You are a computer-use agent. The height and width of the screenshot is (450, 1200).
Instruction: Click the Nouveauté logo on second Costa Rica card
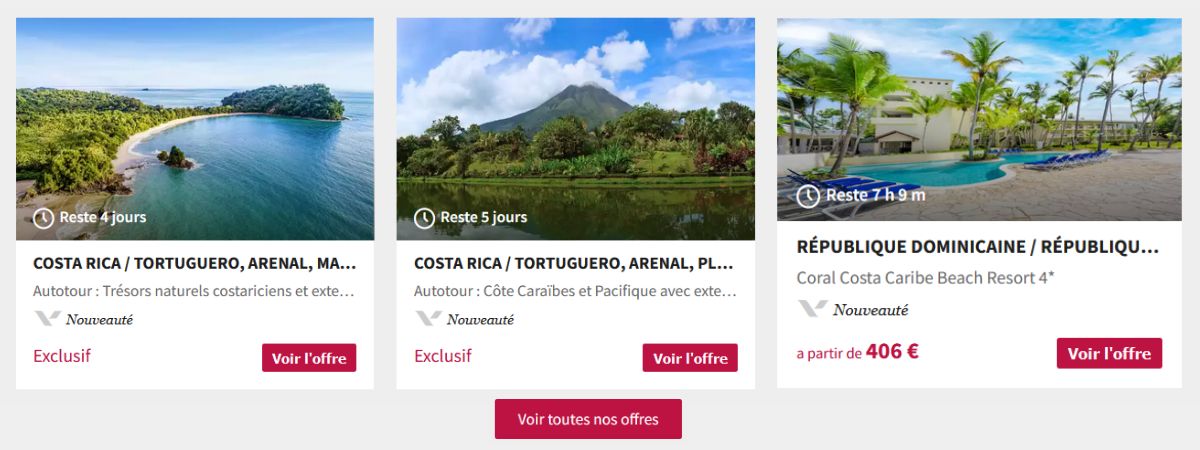coord(464,319)
